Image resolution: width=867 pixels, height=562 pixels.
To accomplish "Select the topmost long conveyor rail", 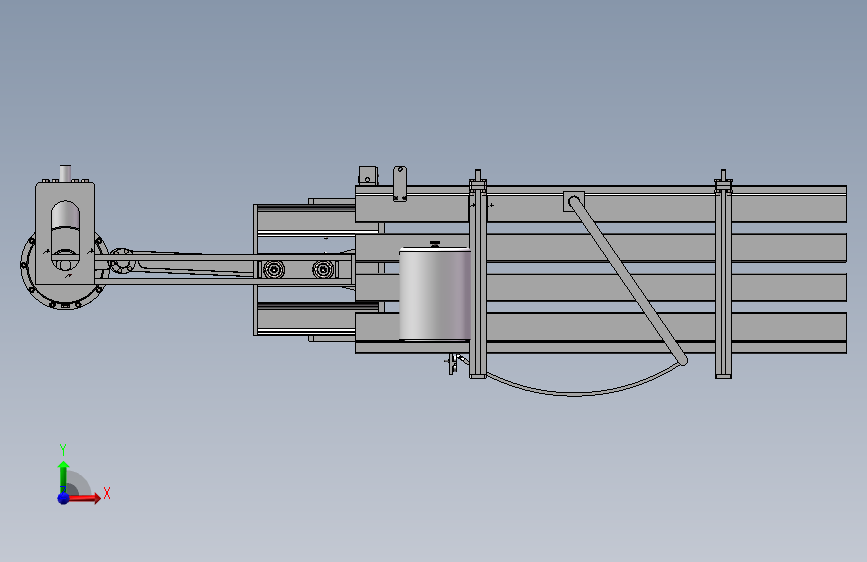I will pos(601,204).
